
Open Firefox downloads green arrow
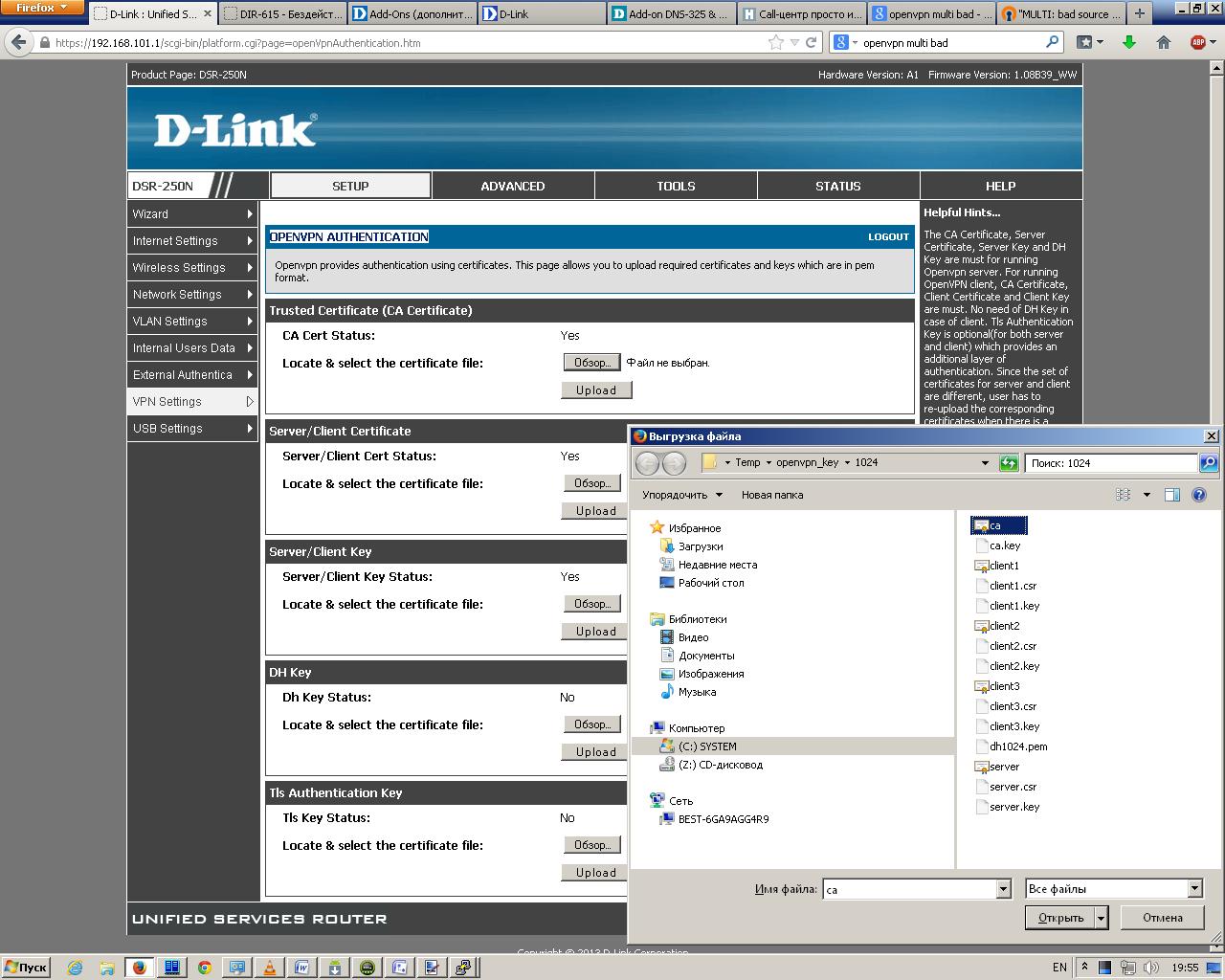coord(1129,42)
